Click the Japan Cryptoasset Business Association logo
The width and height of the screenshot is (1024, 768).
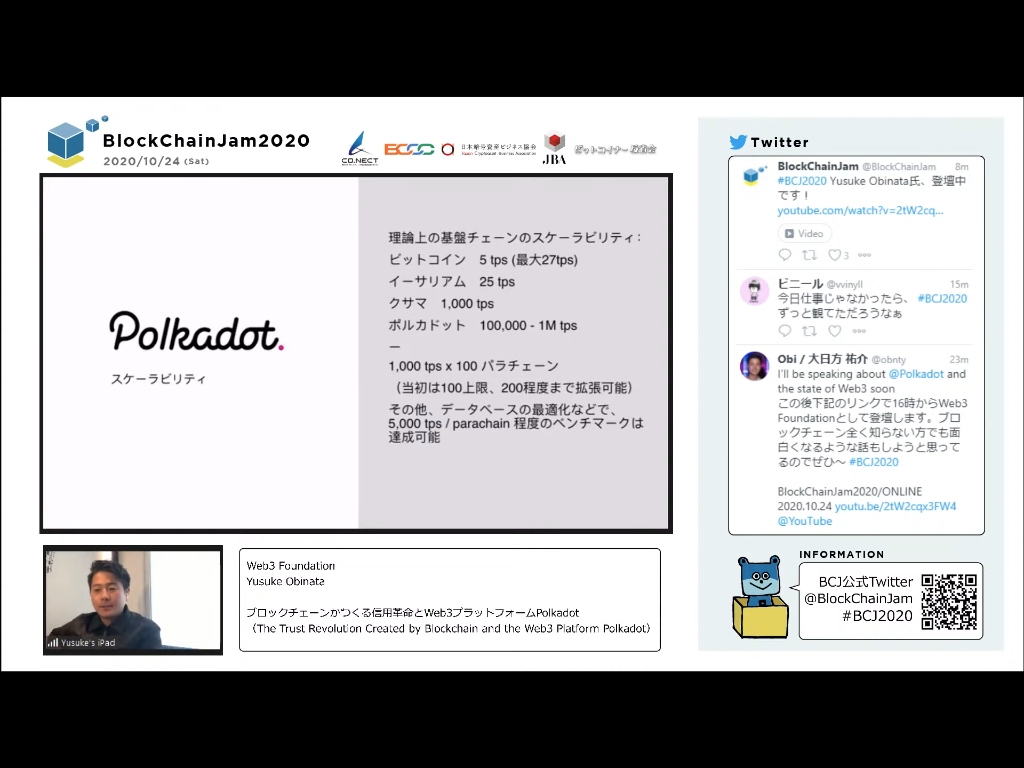490,150
